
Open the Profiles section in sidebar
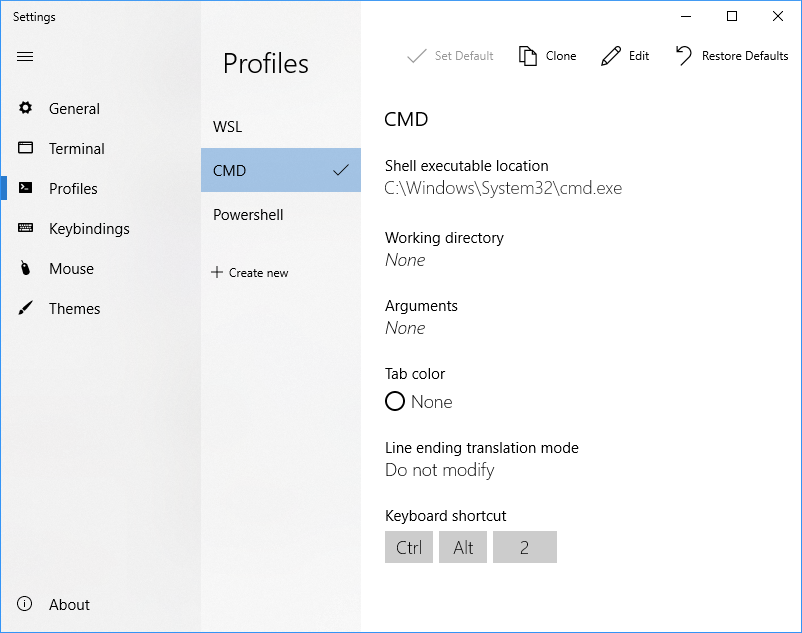coord(73,188)
